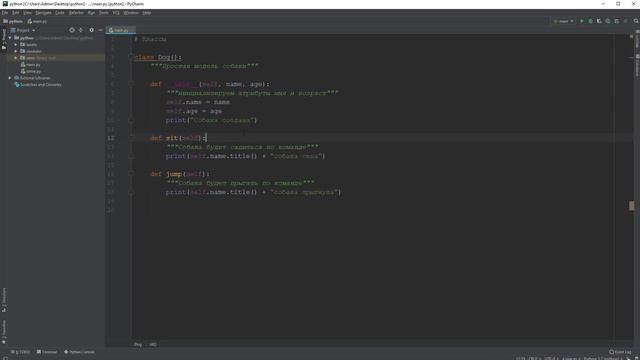Collapse the python root folder
640x360 pixels.
tap(10, 38)
